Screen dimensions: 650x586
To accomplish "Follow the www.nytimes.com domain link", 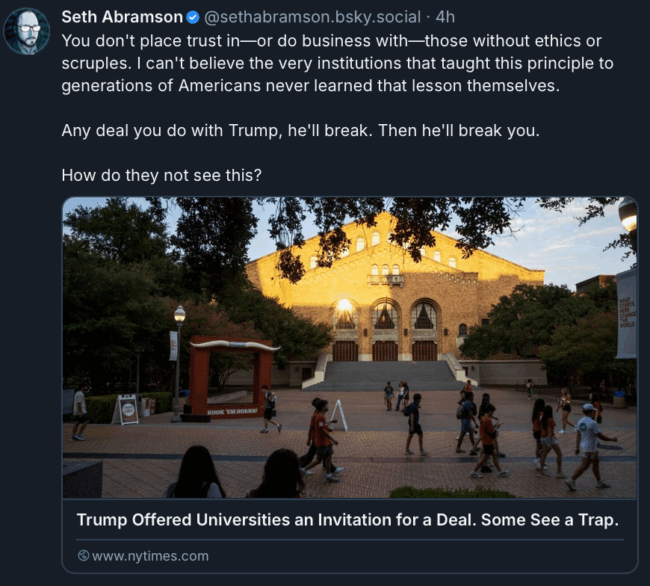I will pos(150,556).
